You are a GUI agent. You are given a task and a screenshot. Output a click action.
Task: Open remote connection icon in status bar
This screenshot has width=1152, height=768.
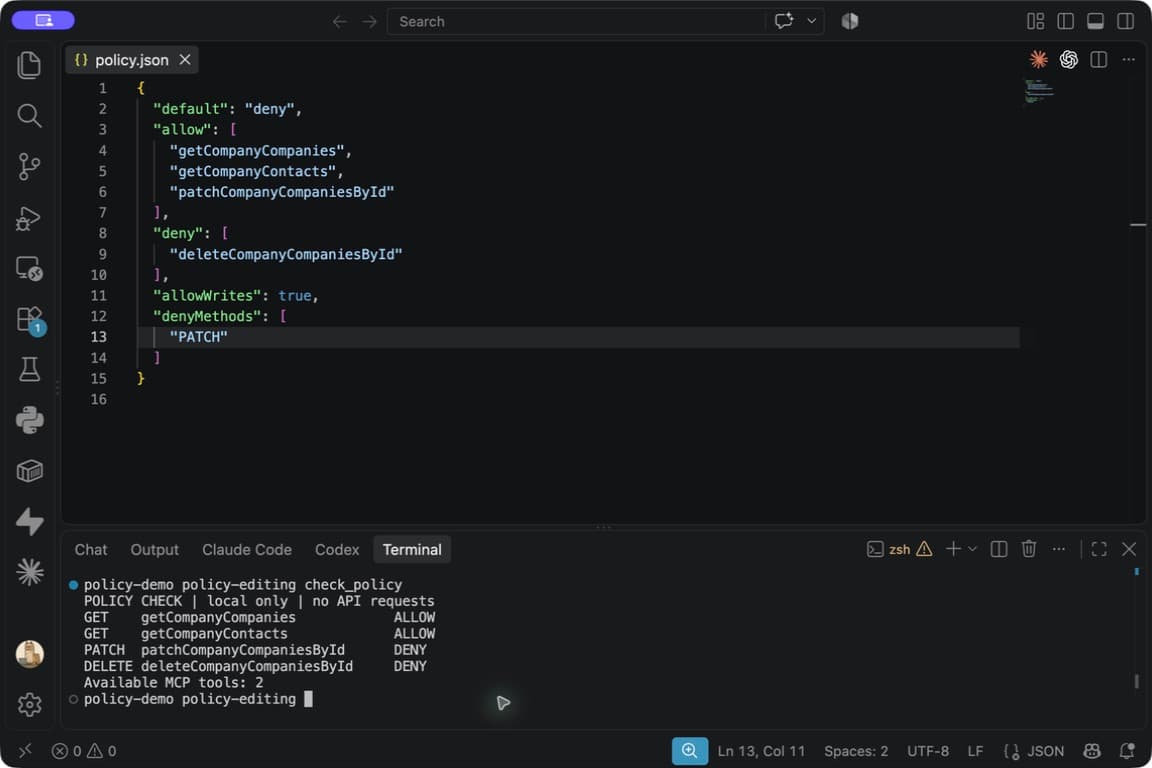(25, 750)
